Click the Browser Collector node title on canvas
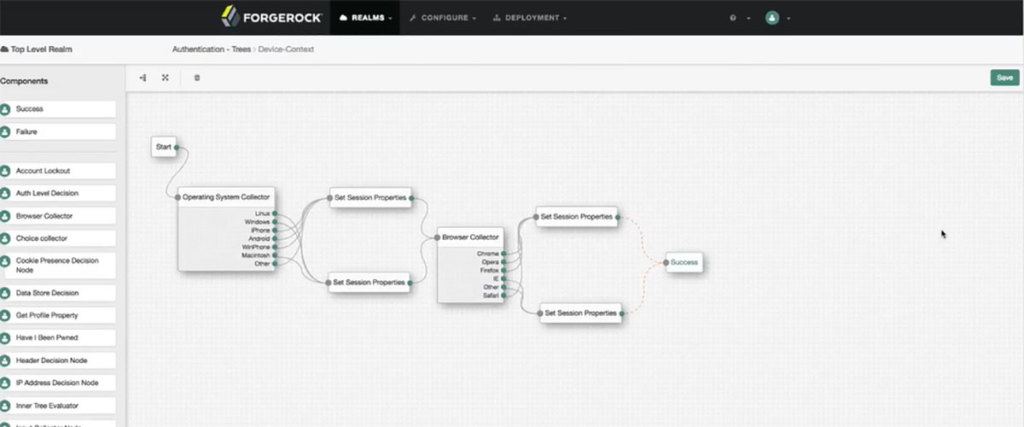1024x427 pixels. [x=471, y=238]
